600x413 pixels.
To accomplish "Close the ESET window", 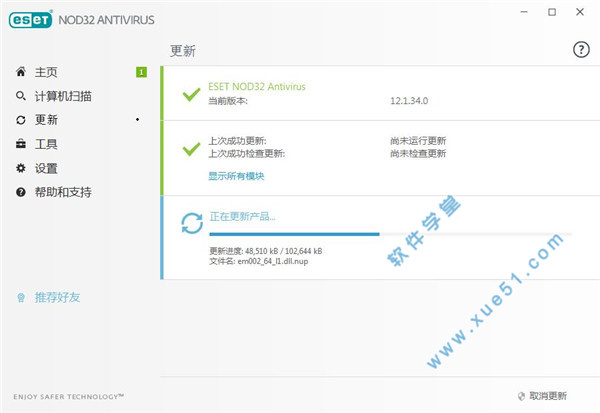I will point(580,12).
